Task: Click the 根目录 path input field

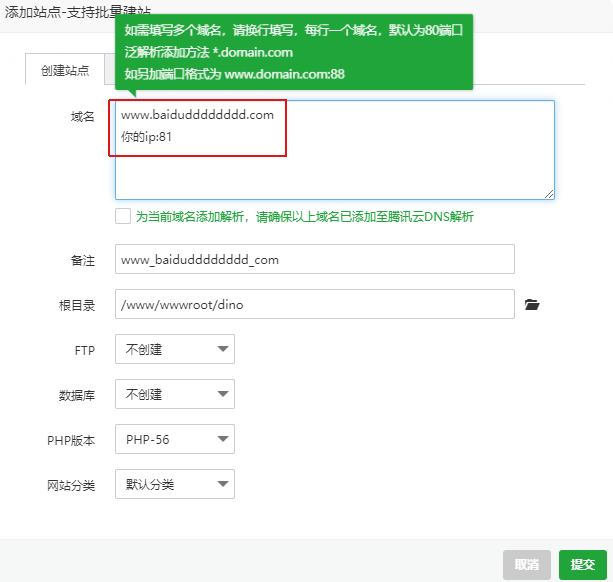Action: click(315, 304)
